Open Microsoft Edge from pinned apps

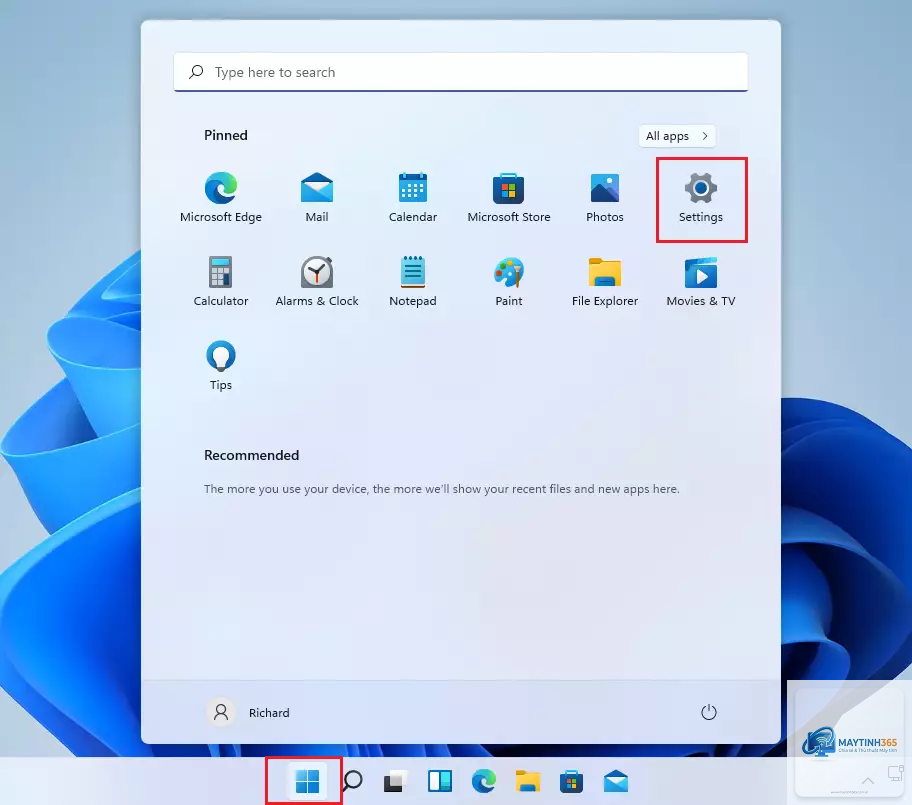point(221,198)
